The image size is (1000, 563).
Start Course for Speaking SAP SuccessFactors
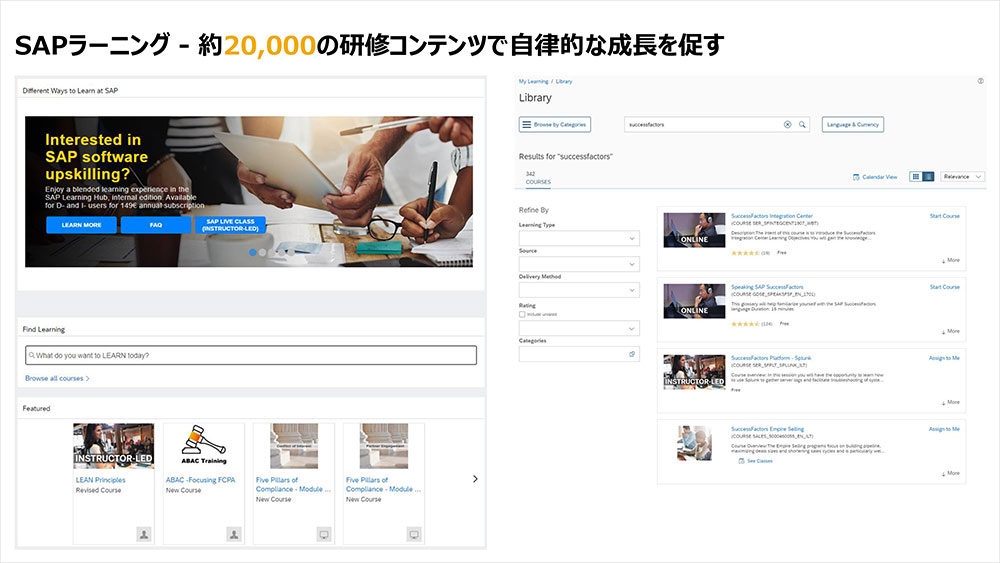coord(944,287)
